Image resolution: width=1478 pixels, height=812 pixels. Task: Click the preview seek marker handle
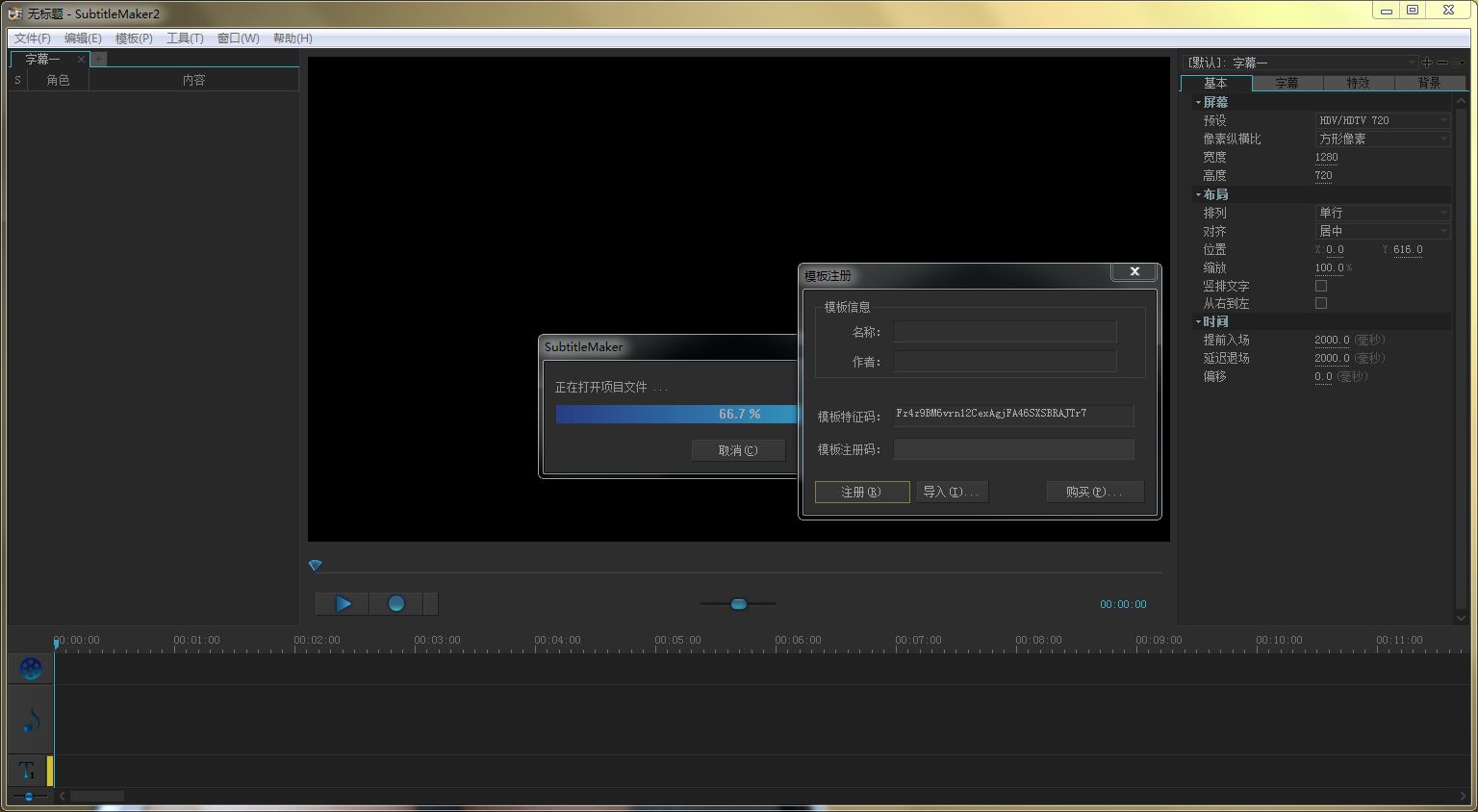315,566
